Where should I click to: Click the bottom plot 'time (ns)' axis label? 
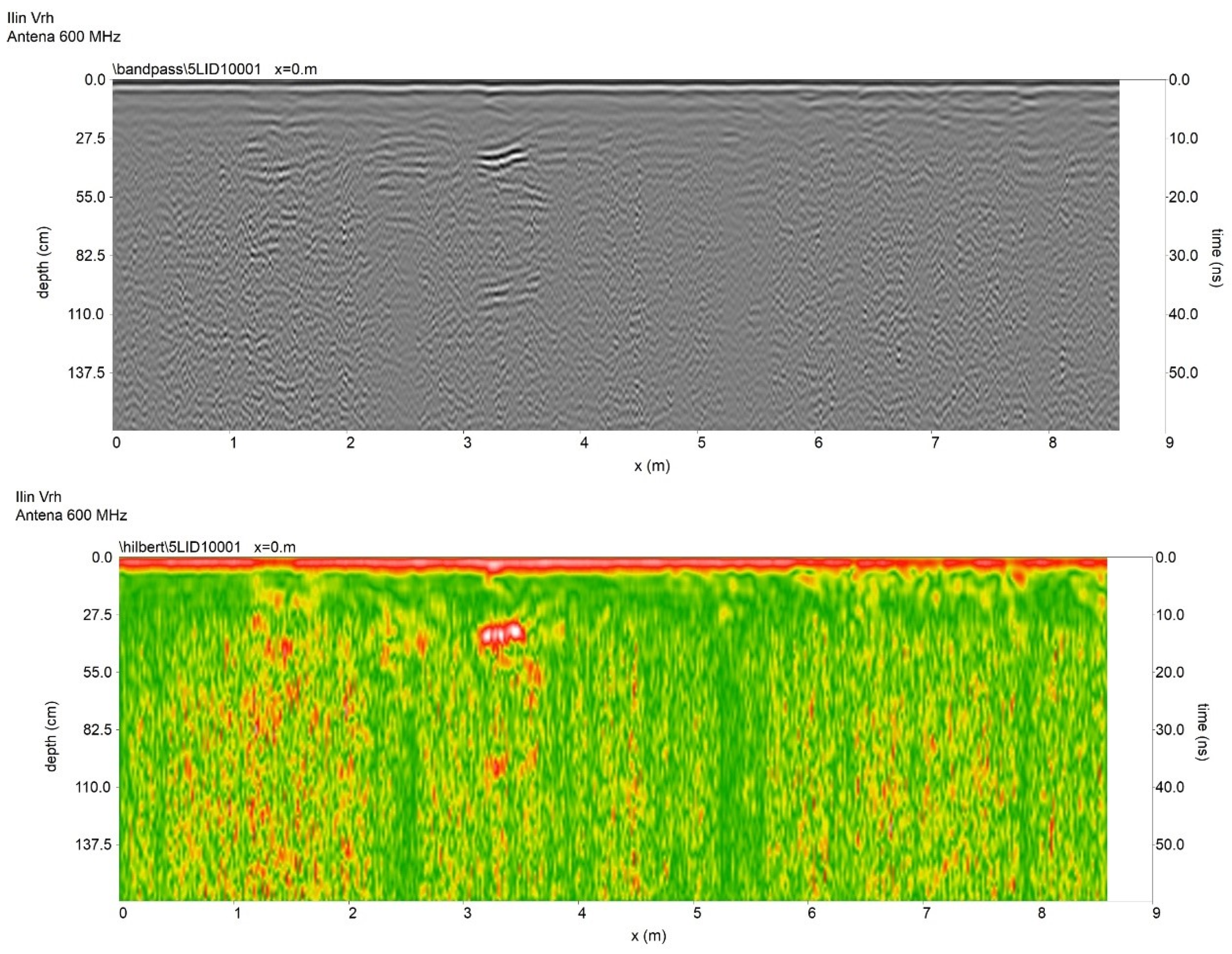1202,732
